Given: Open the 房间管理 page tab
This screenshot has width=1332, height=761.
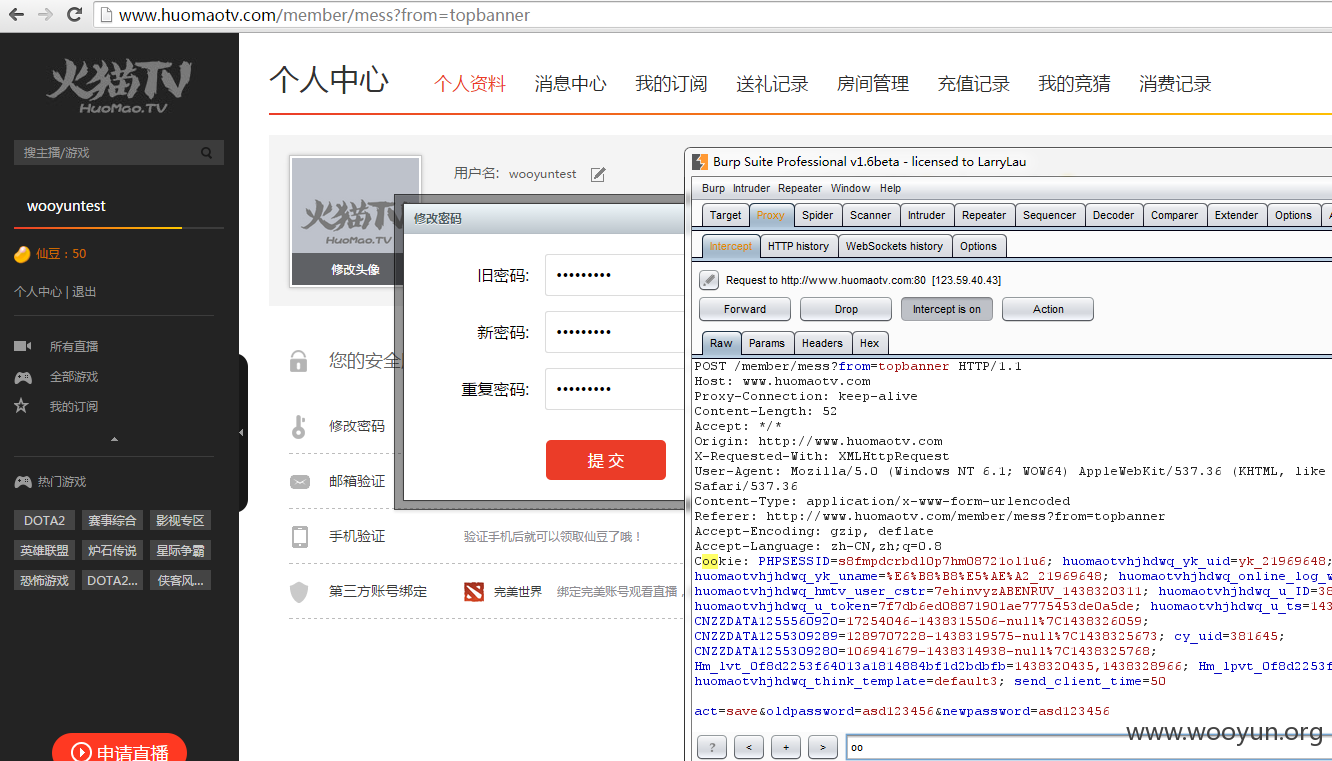Looking at the screenshot, I should 873,84.
